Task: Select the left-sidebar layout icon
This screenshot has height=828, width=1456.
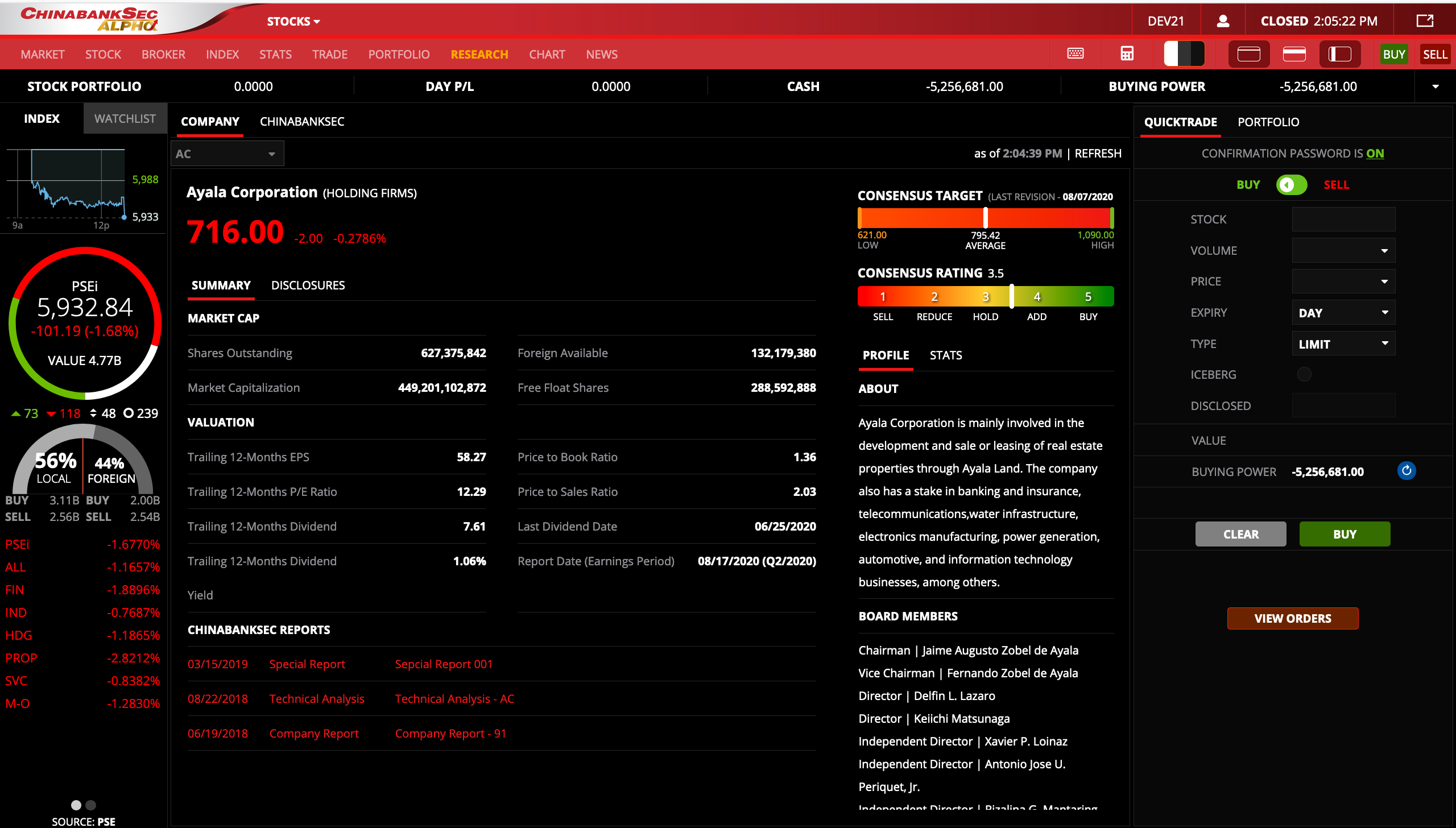Action: point(1340,54)
